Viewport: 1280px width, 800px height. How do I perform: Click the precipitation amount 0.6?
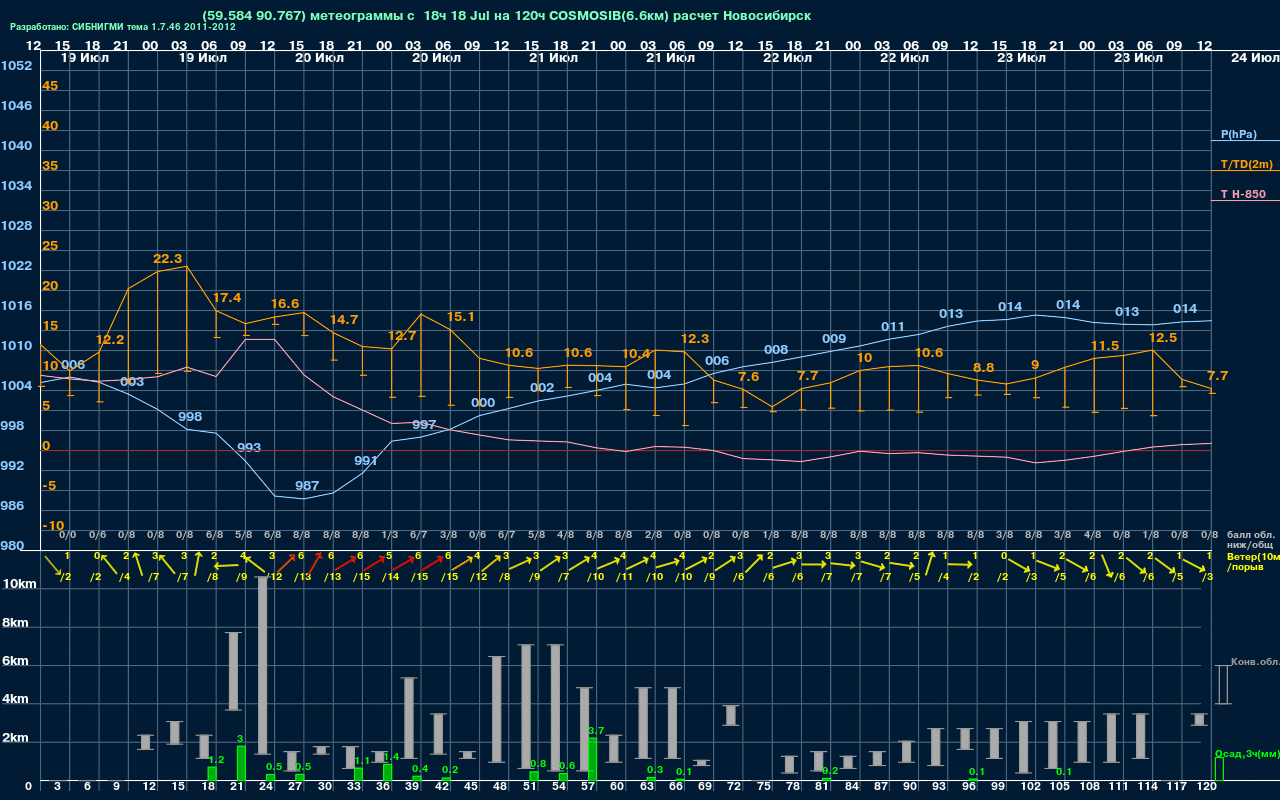[x=567, y=765]
